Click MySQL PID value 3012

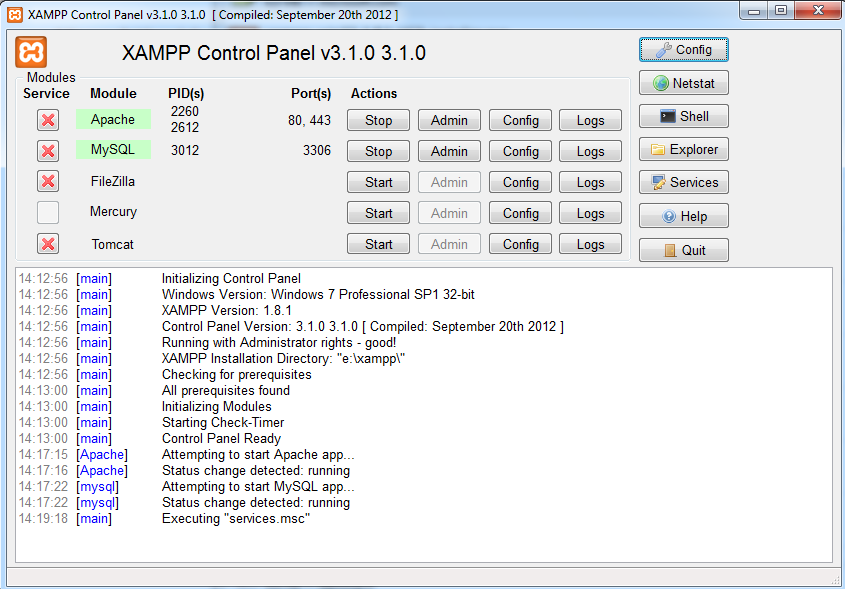185,150
